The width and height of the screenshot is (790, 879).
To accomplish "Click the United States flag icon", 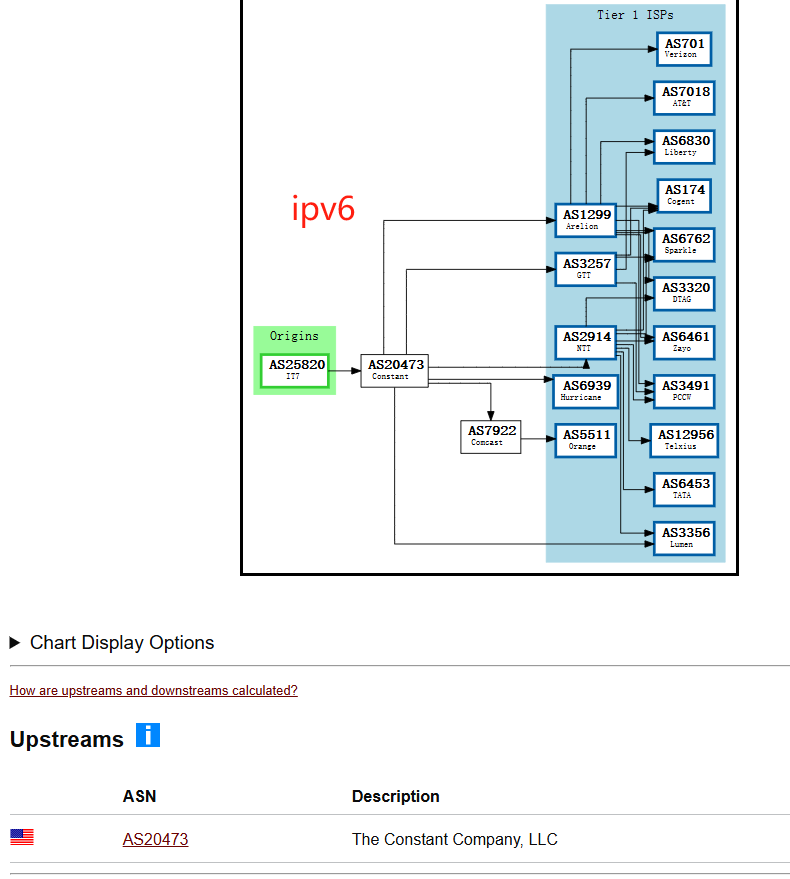I will tap(22, 837).
